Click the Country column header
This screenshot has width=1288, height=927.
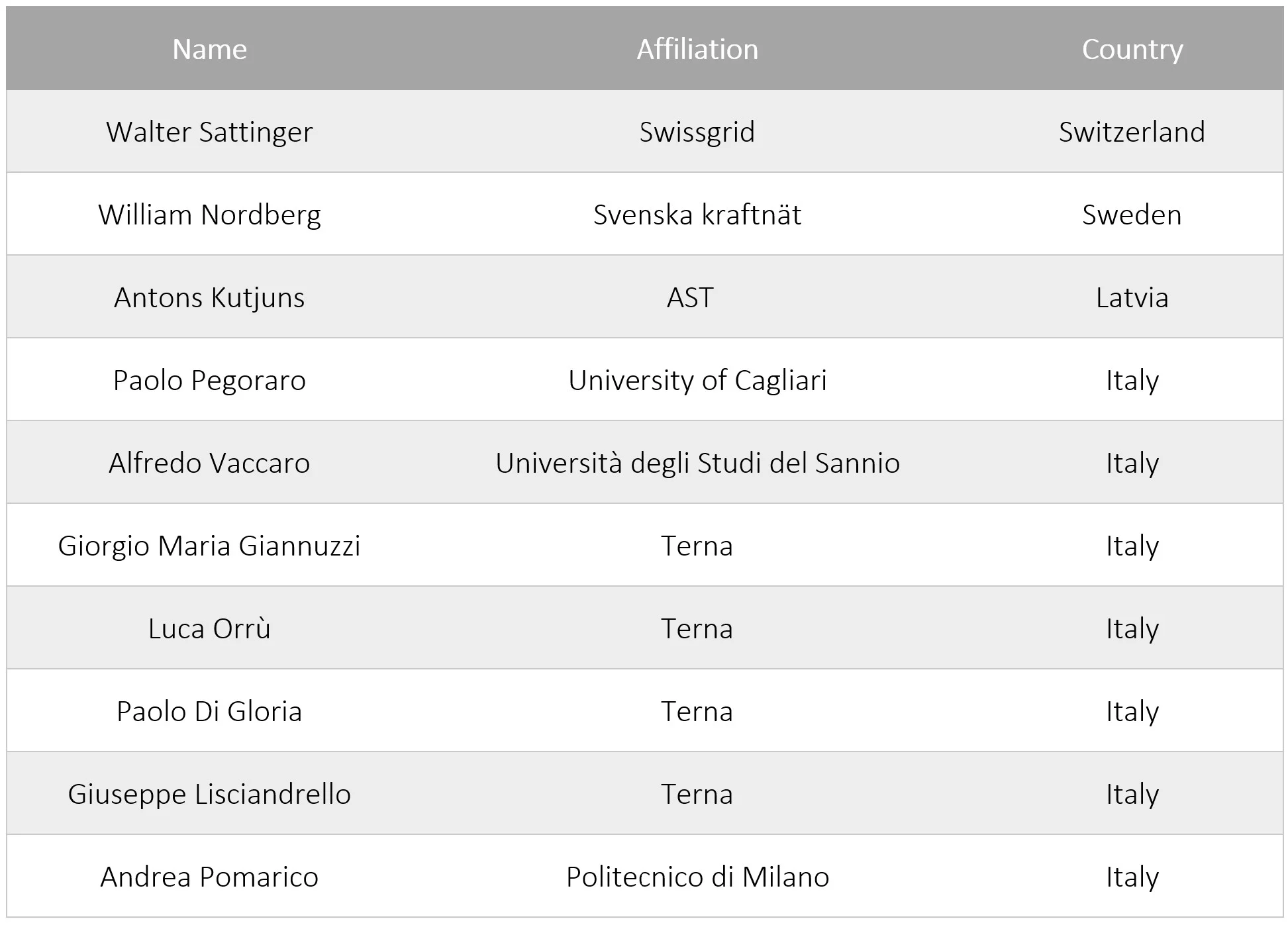pyautogui.click(x=1132, y=50)
